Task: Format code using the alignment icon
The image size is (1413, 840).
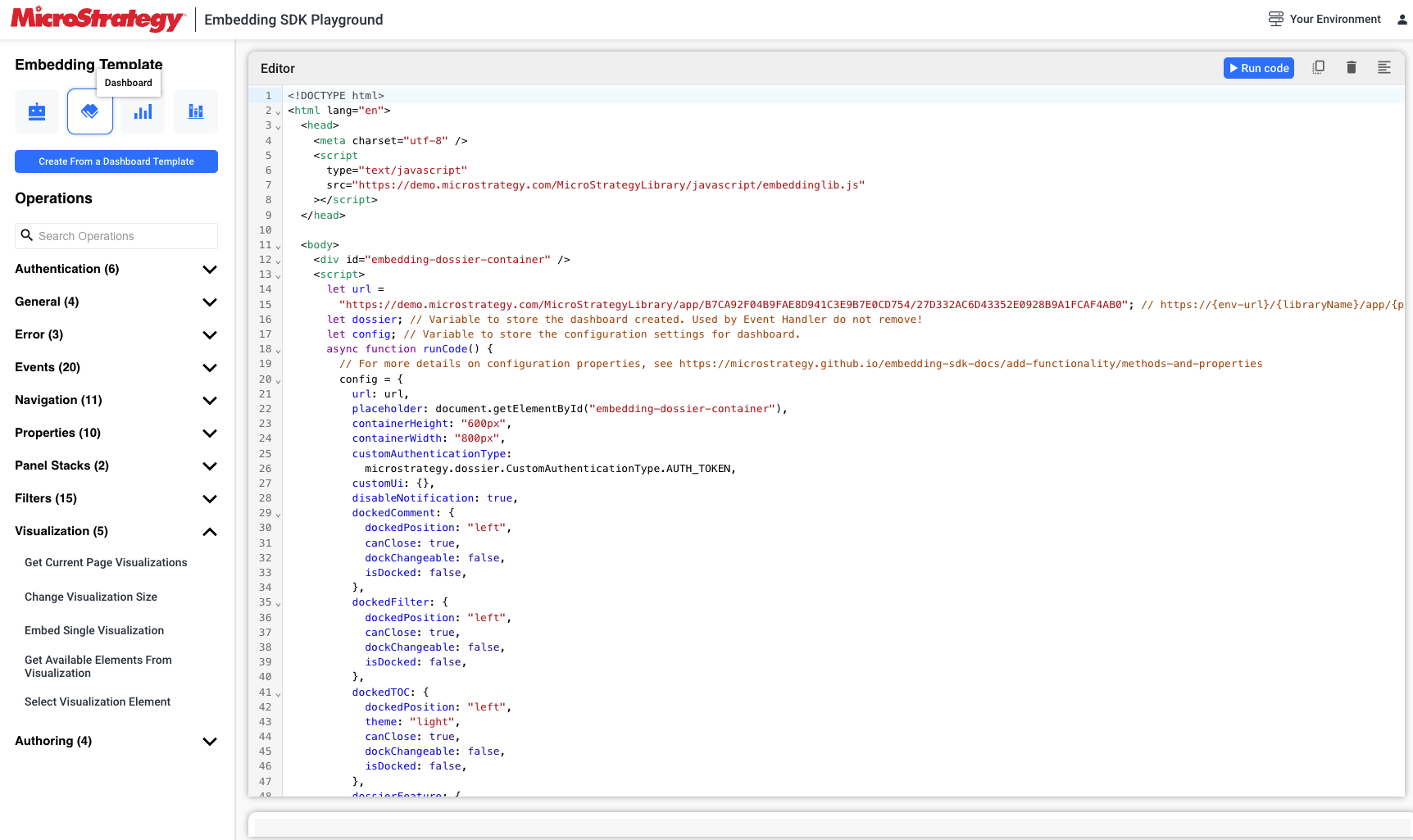Action: pyautogui.click(x=1383, y=67)
